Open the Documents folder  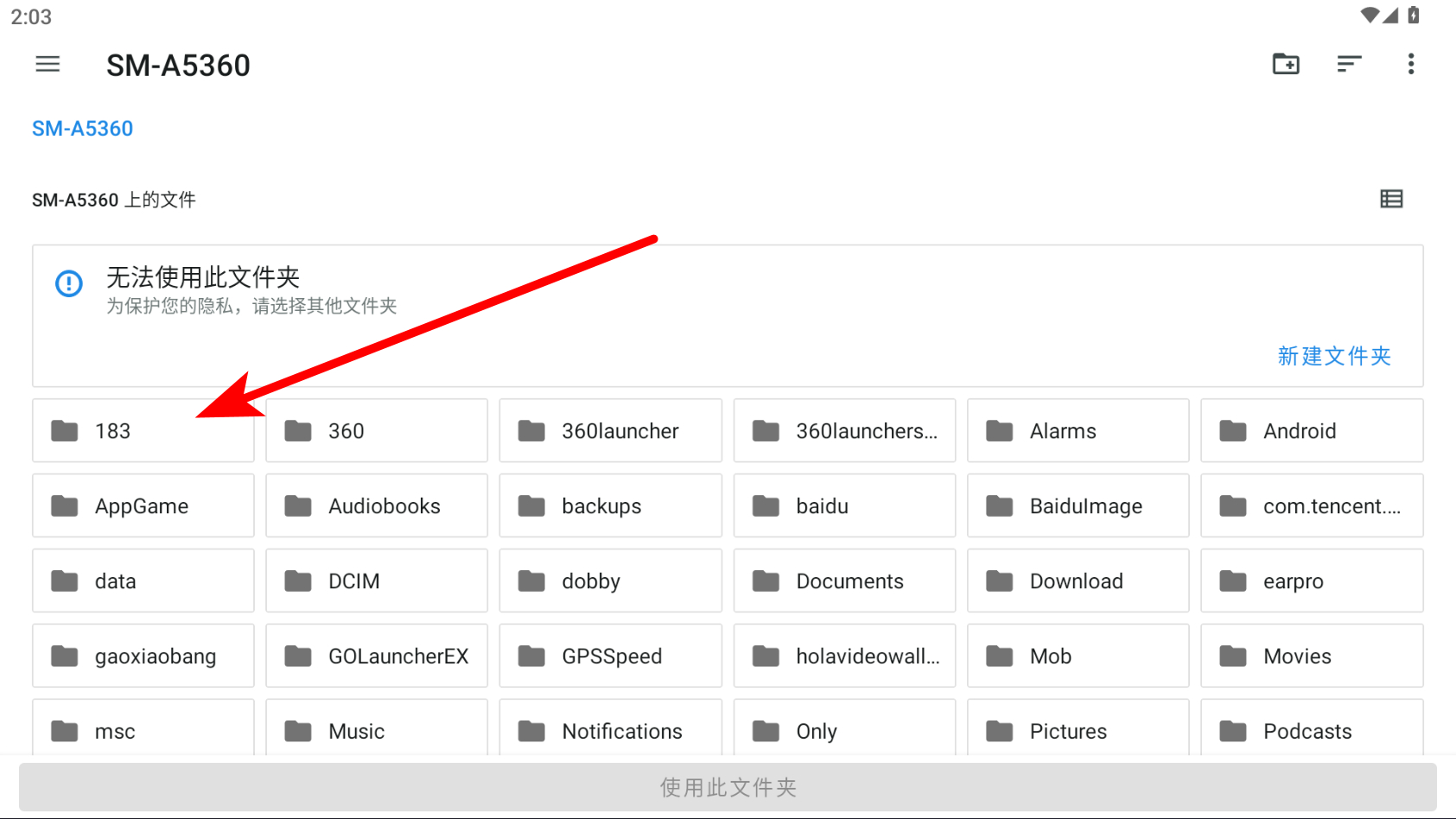pyautogui.click(x=844, y=581)
